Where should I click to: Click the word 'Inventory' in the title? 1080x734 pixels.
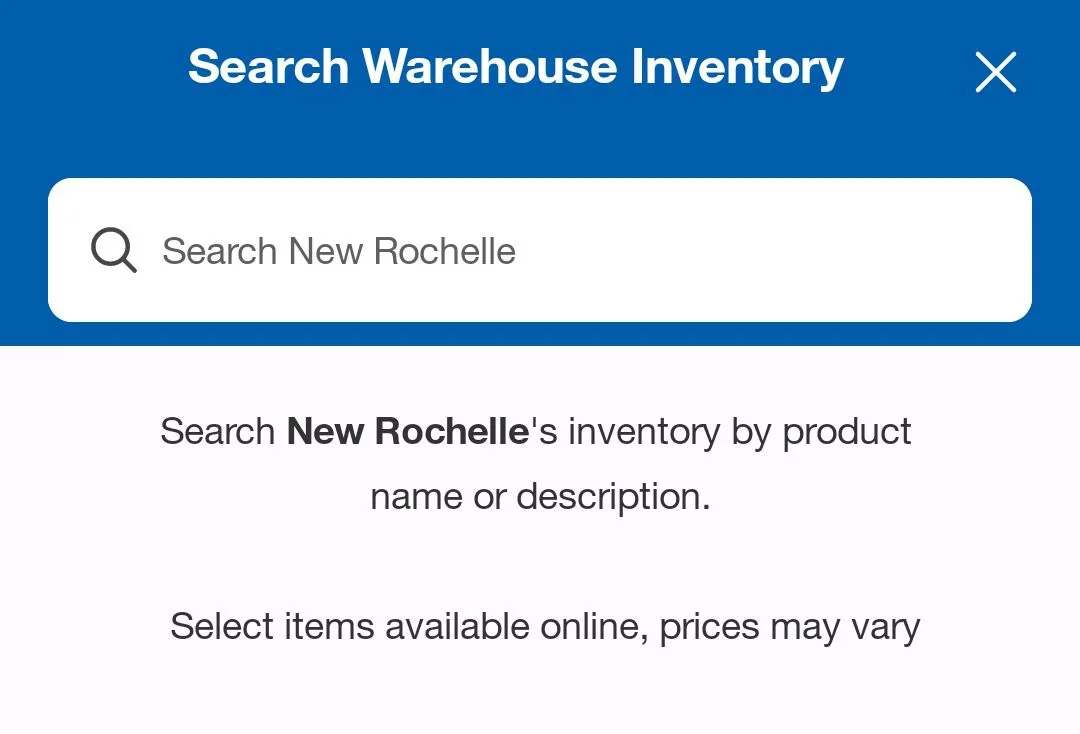[x=737, y=67]
